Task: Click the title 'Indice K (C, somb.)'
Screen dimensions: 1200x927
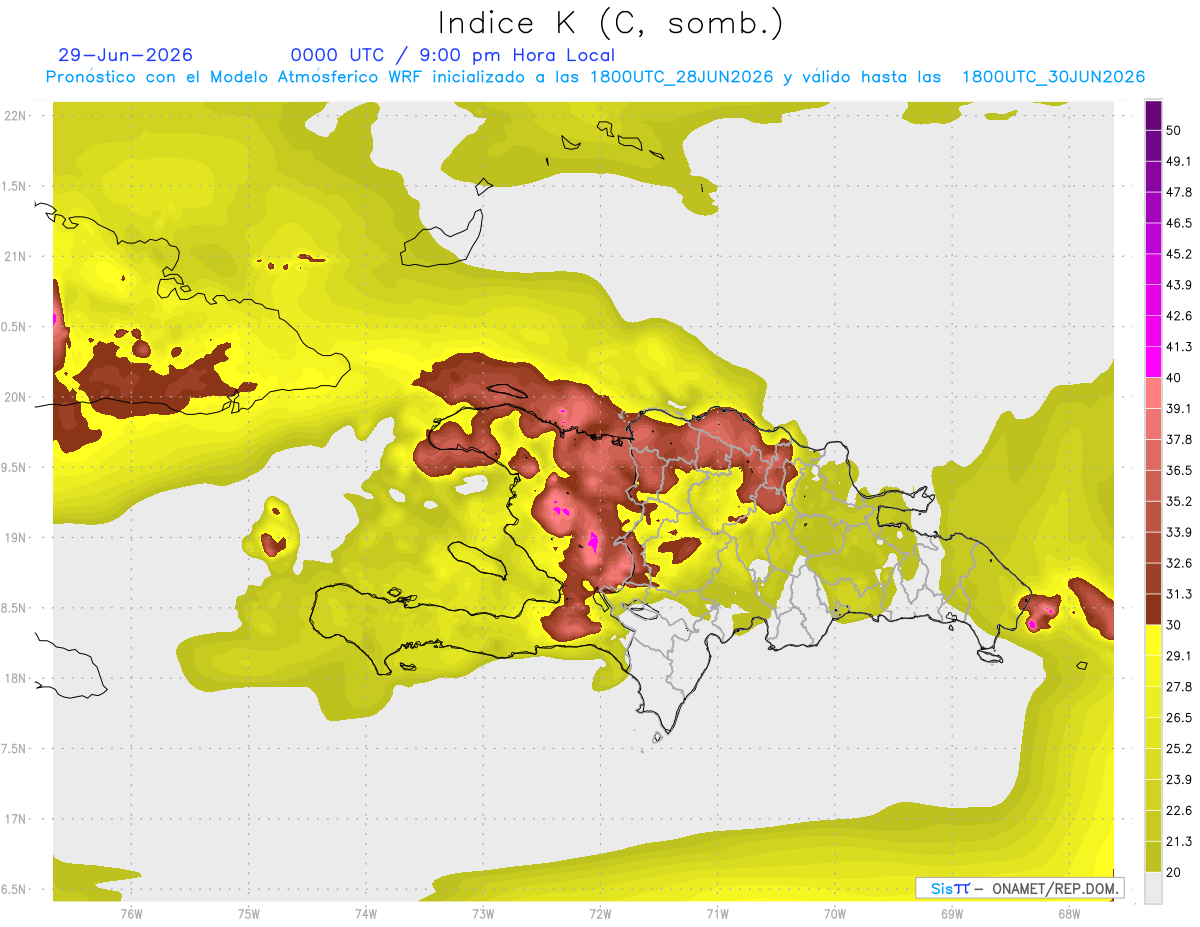Action: click(611, 24)
